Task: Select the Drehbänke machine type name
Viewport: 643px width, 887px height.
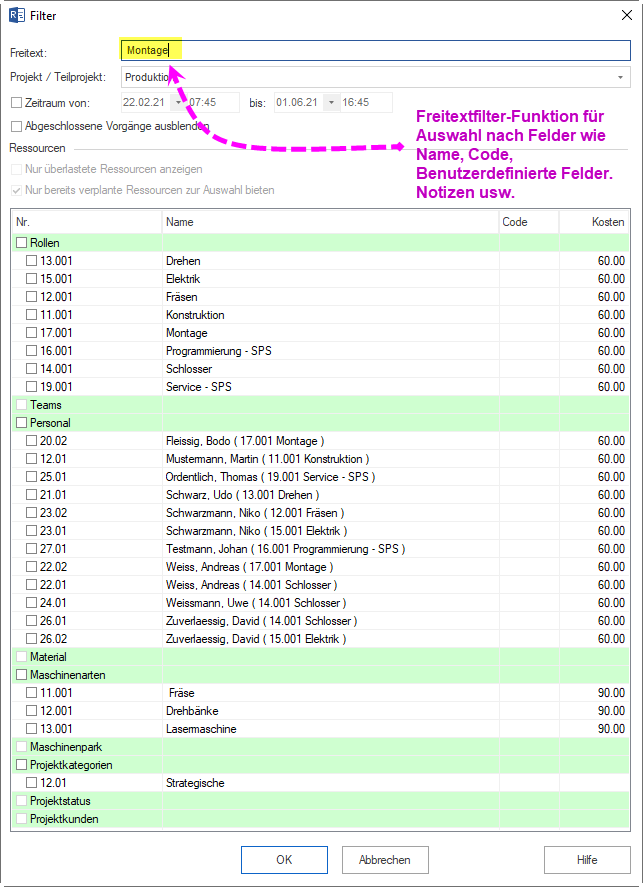Action: tap(192, 712)
